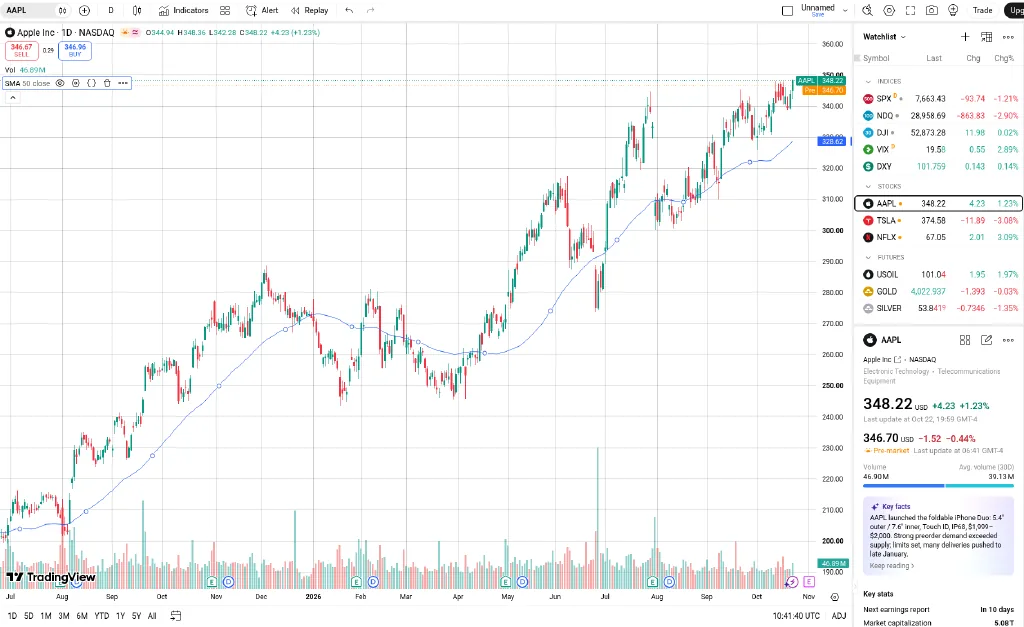Select the 6M time range
Screen dimensions: 1024x627
[x=82, y=616]
